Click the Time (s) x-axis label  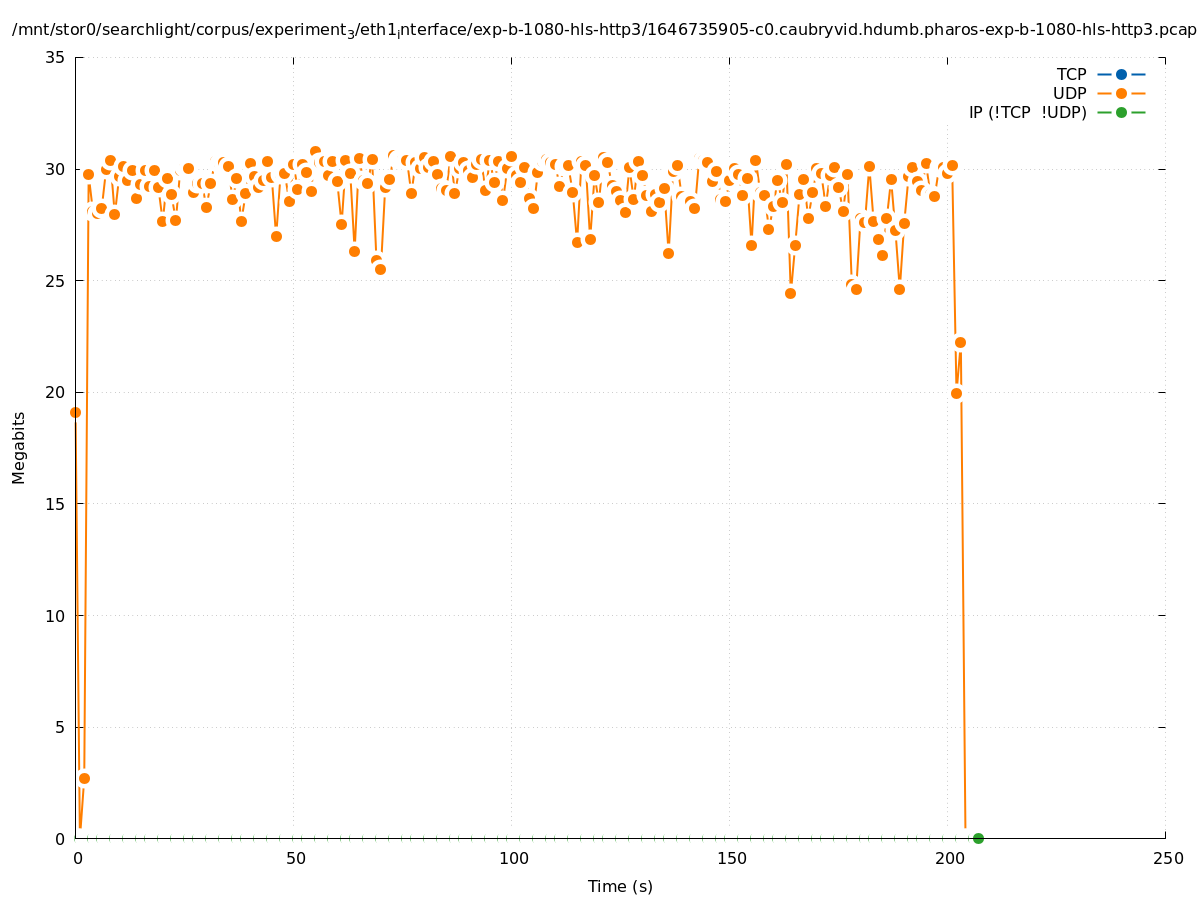tap(620, 886)
